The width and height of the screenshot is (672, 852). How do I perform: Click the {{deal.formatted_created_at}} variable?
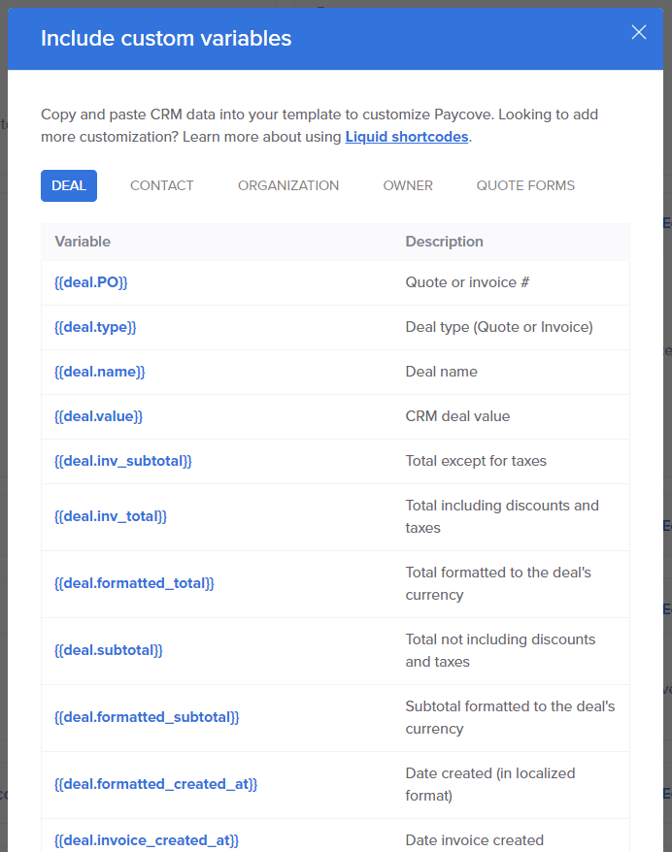pyautogui.click(x=155, y=784)
